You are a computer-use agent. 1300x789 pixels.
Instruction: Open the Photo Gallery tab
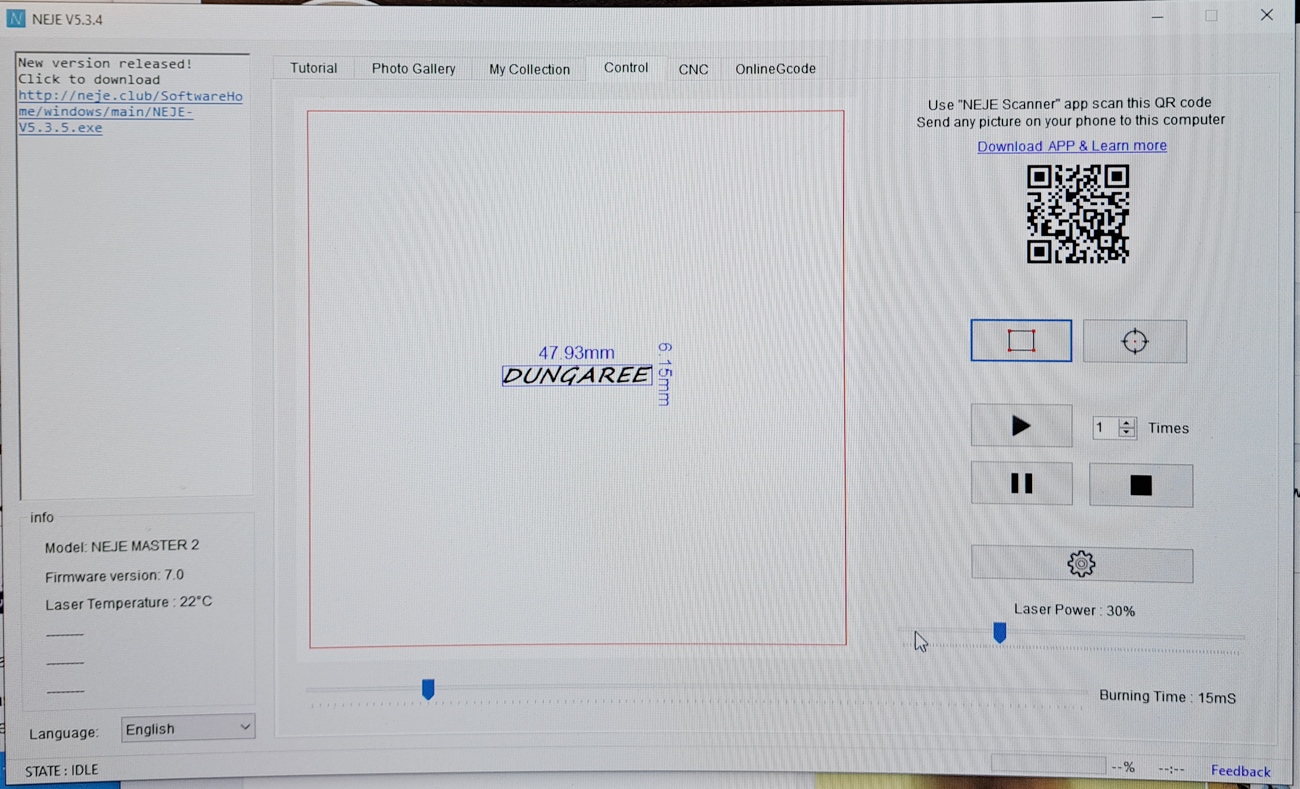coord(413,68)
